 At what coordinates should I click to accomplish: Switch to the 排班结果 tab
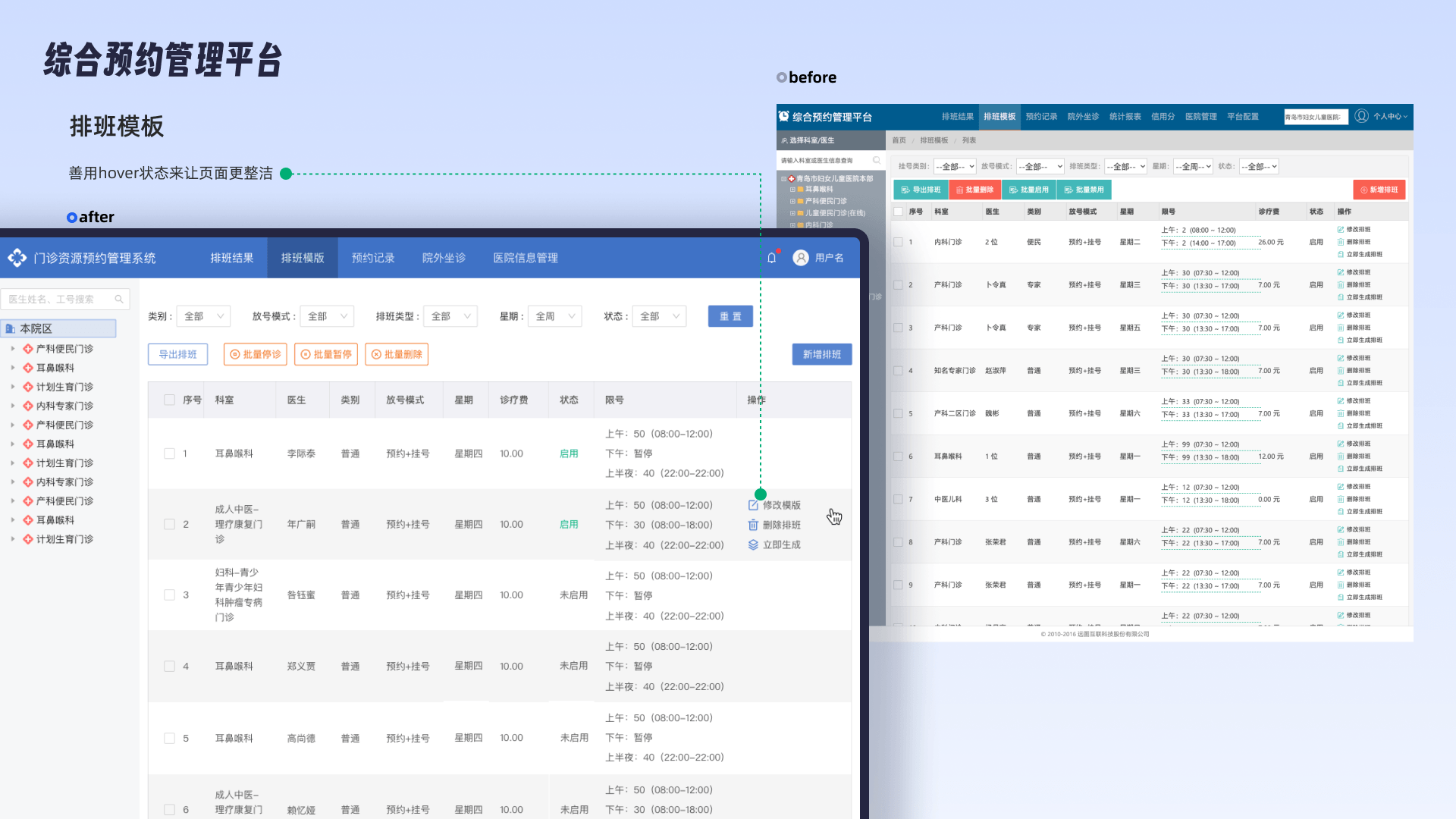pos(232,258)
